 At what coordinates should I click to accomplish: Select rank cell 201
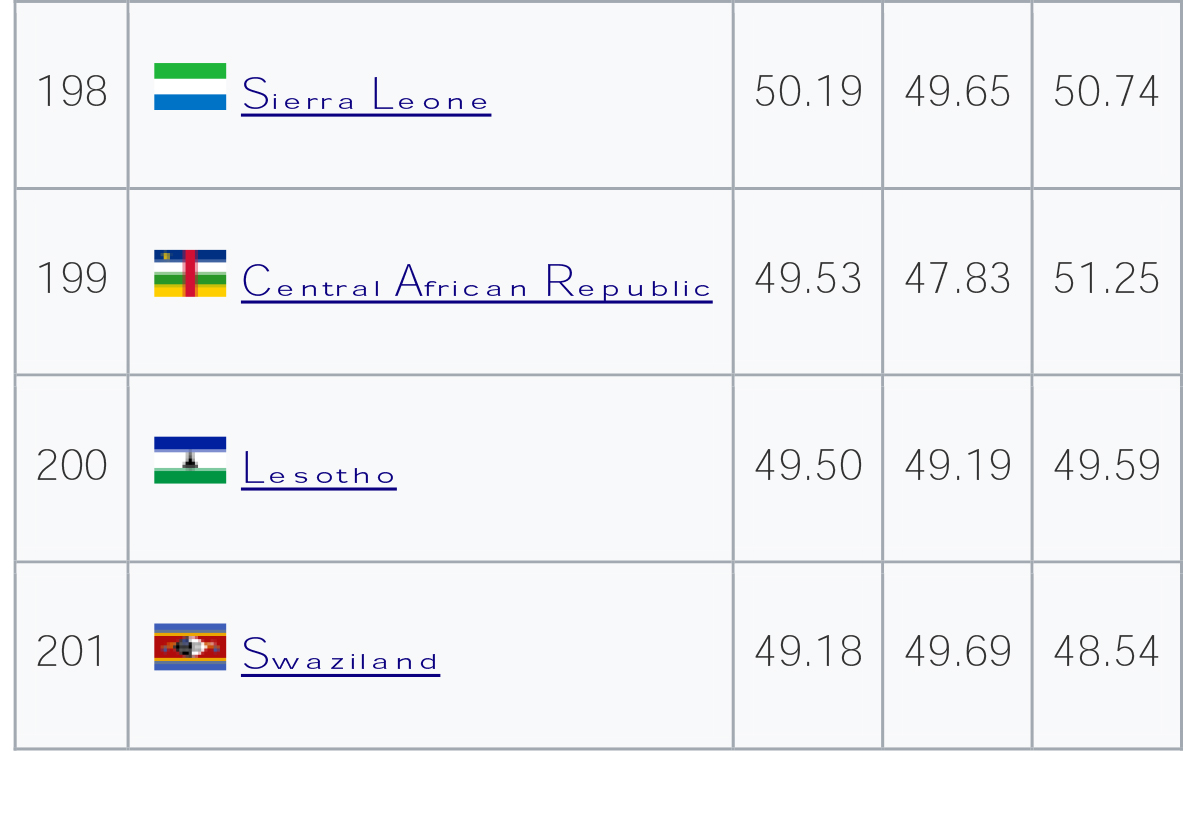(72, 655)
